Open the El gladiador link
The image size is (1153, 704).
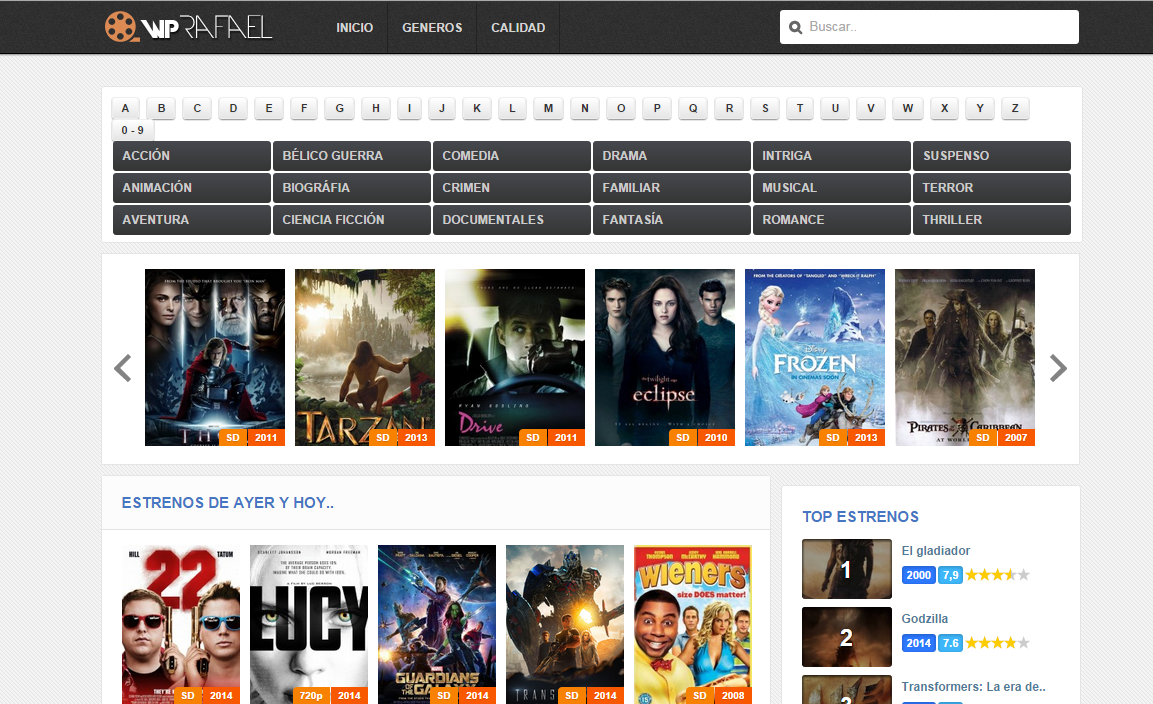(935, 551)
